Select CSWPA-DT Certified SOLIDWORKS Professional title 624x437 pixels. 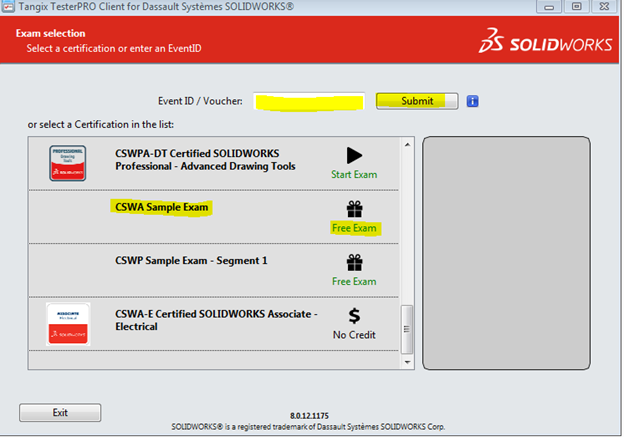pos(205,160)
